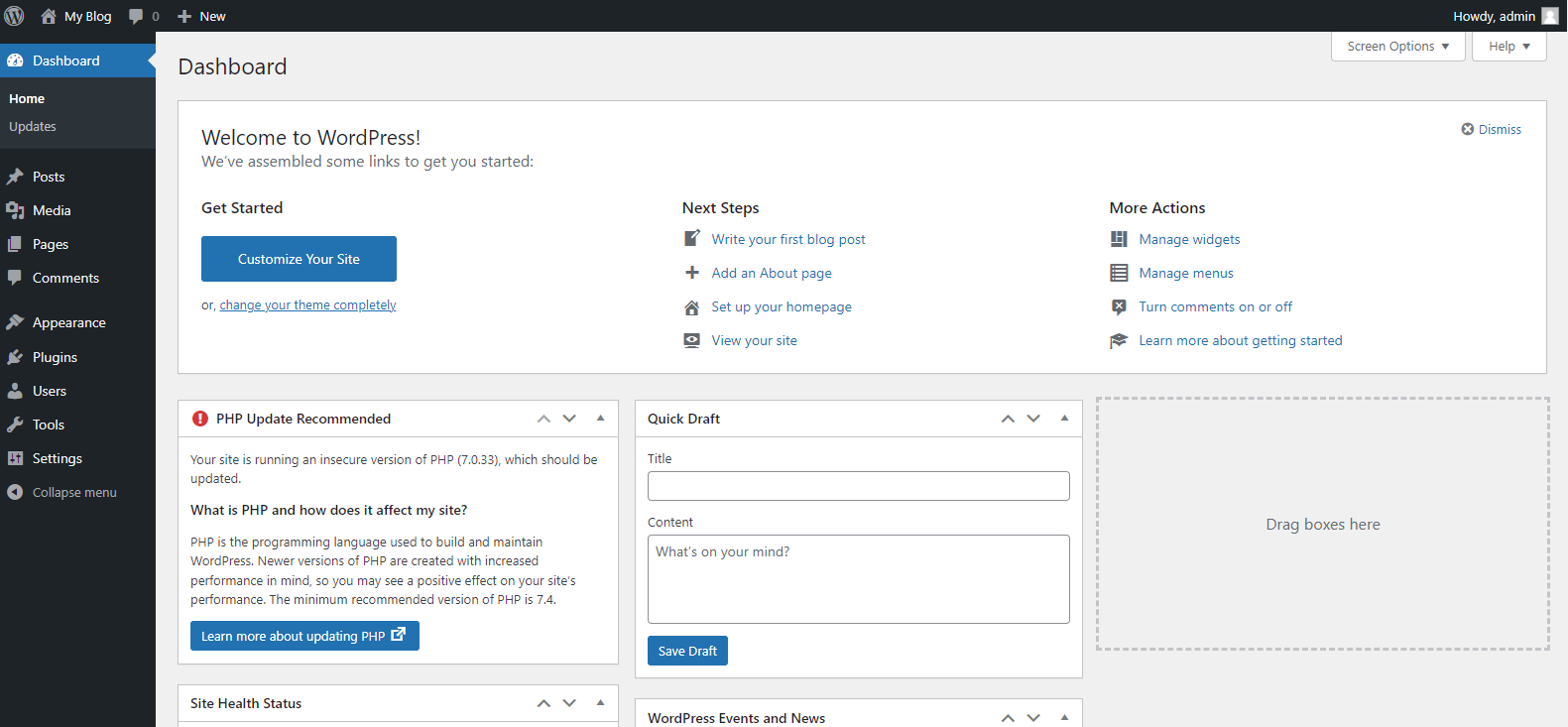Move the Quick Draft box down

point(1033,419)
